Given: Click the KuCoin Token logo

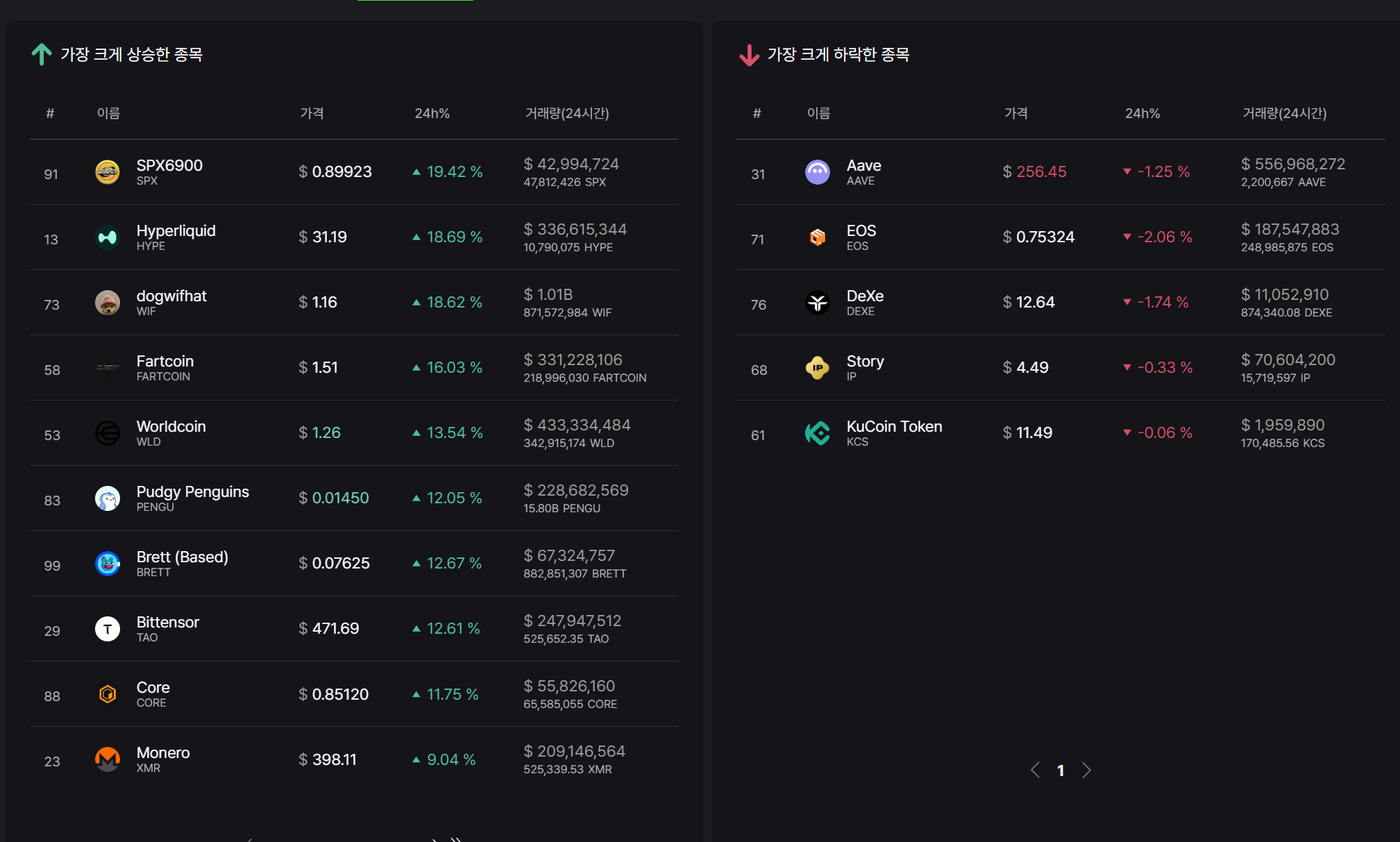Looking at the screenshot, I should click(x=818, y=433).
